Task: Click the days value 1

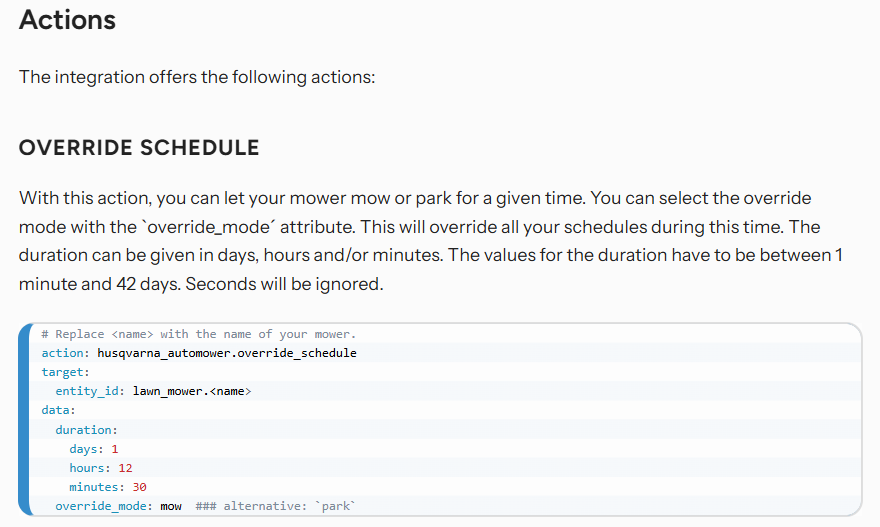Action: [115, 449]
